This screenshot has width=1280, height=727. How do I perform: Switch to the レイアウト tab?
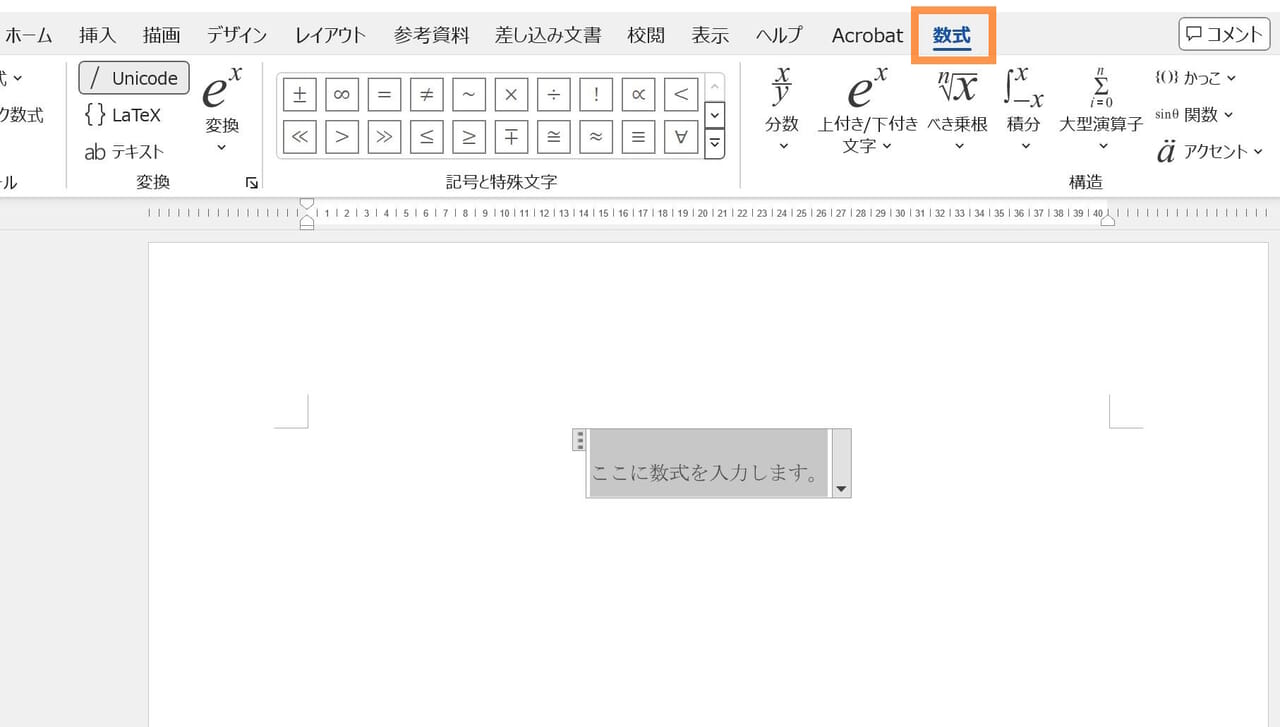330,35
